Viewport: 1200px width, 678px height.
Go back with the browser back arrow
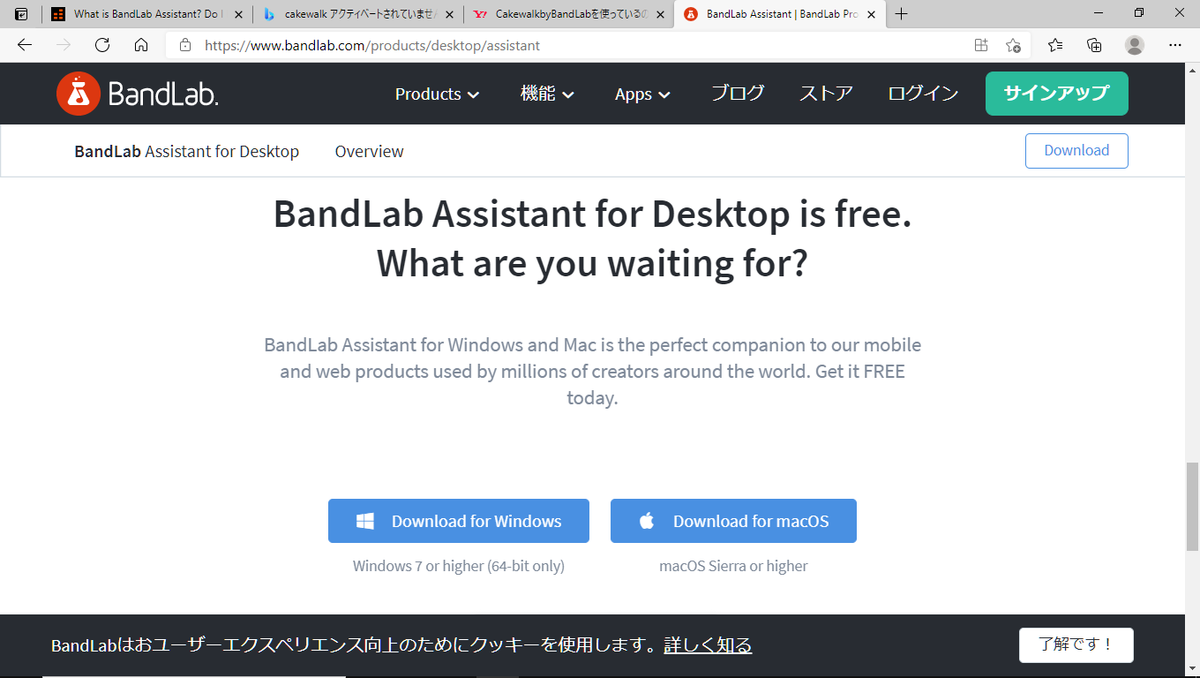pyautogui.click(x=25, y=45)
